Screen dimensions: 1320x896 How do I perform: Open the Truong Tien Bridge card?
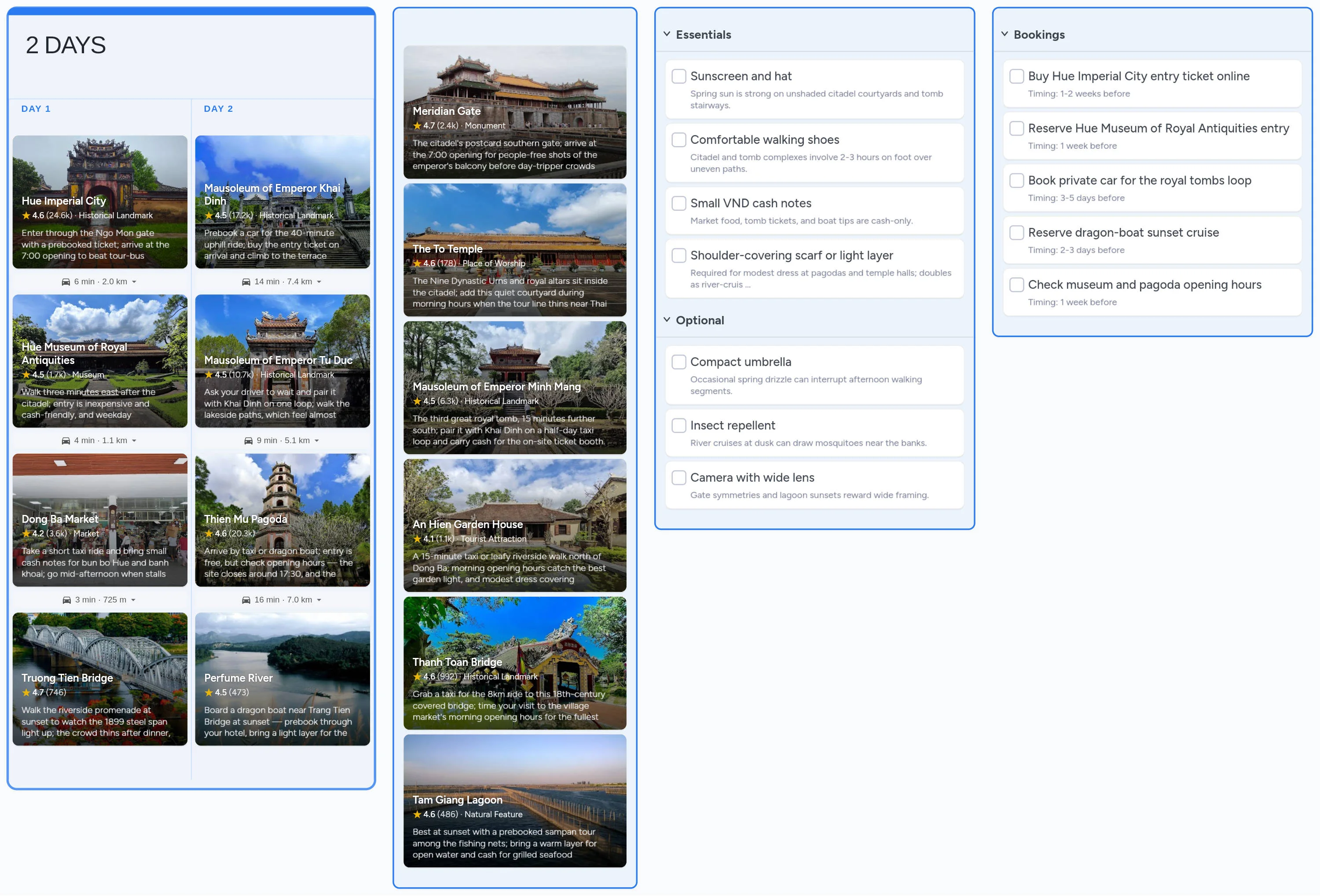pos(100,679)
